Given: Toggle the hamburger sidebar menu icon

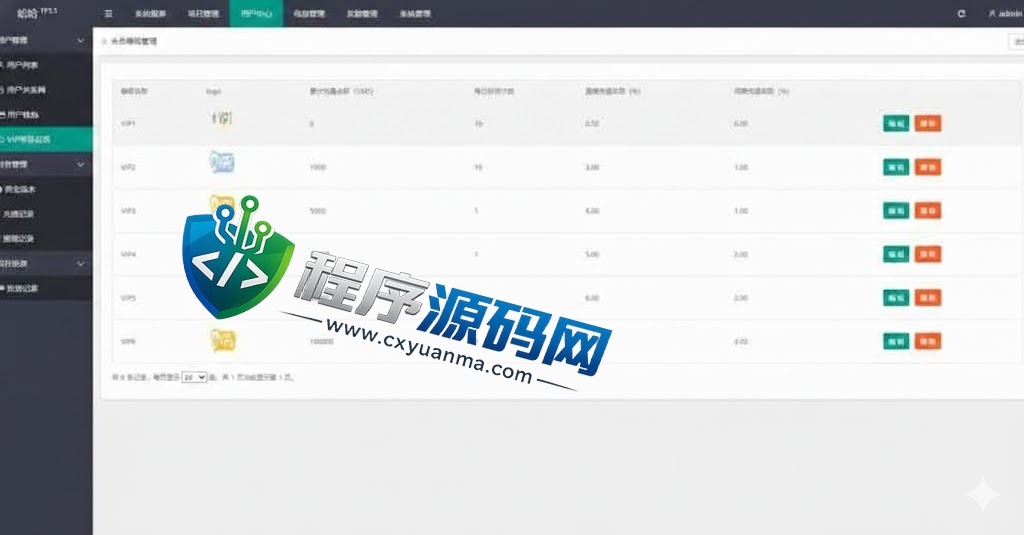Looking at the screenshot, I should click(108, 13).
